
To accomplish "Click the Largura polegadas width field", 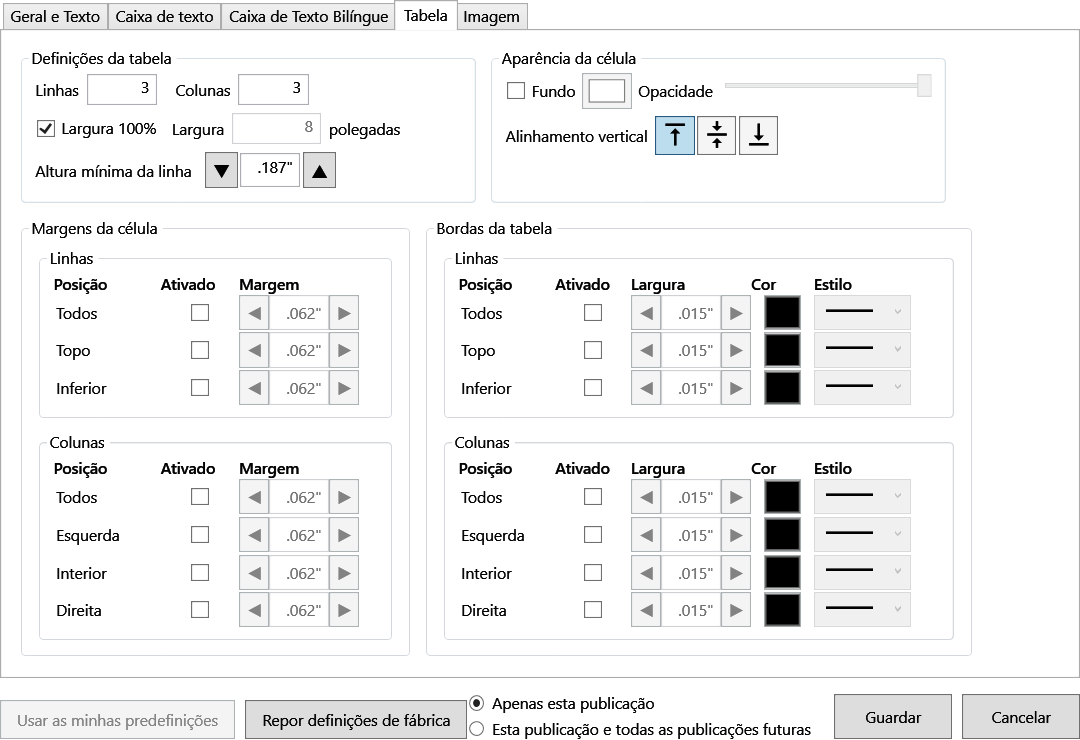I will click(276, 129).
